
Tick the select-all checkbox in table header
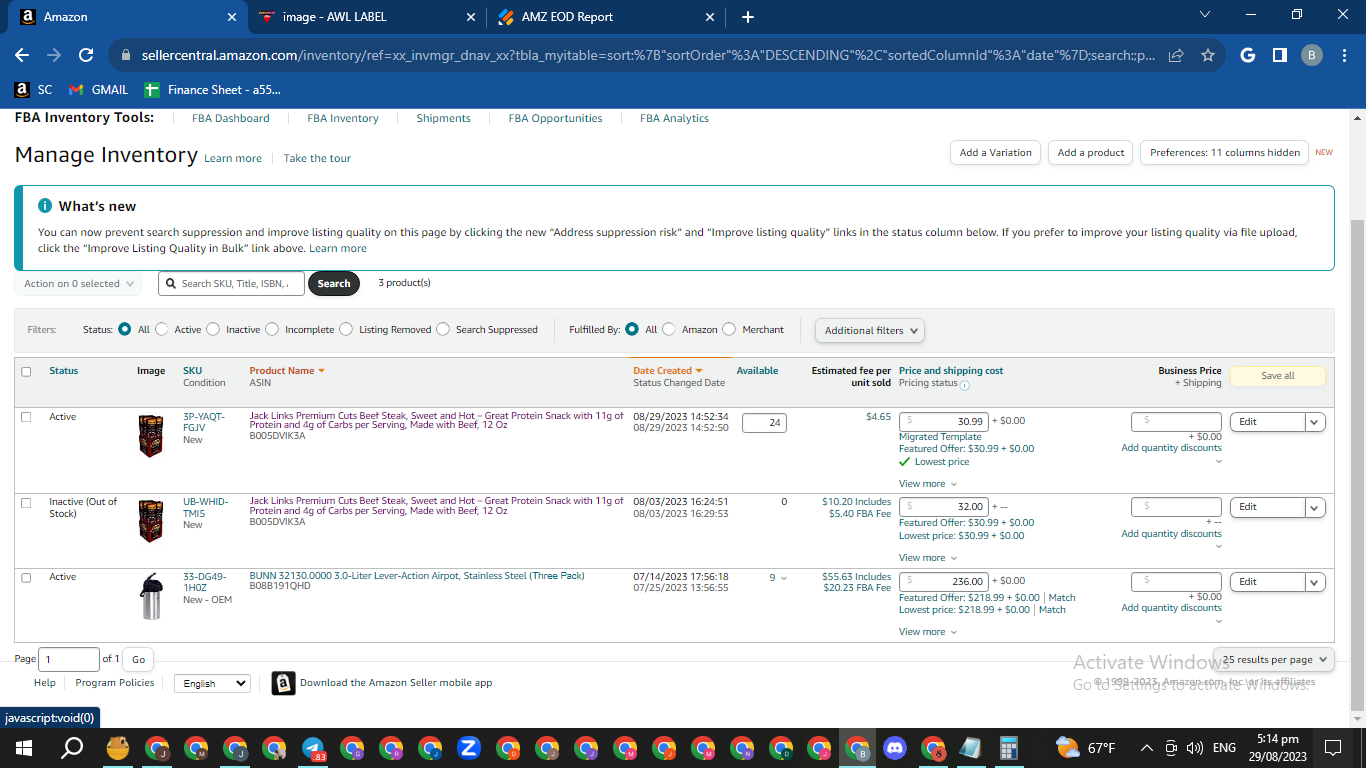tap(26, 372)
